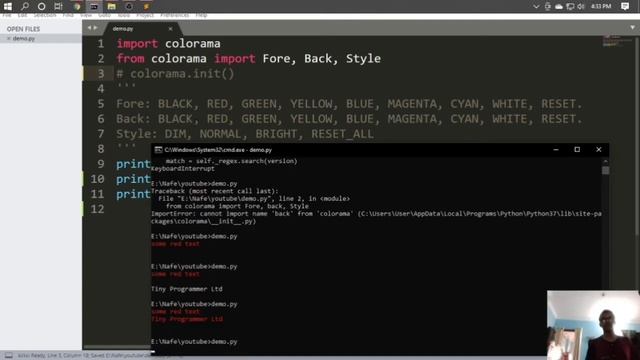Image resolution: width=640 pixels, height=360 pixels.
Task: Click the cmd scrollbar up arrow
Action: (x=605, y=161)
